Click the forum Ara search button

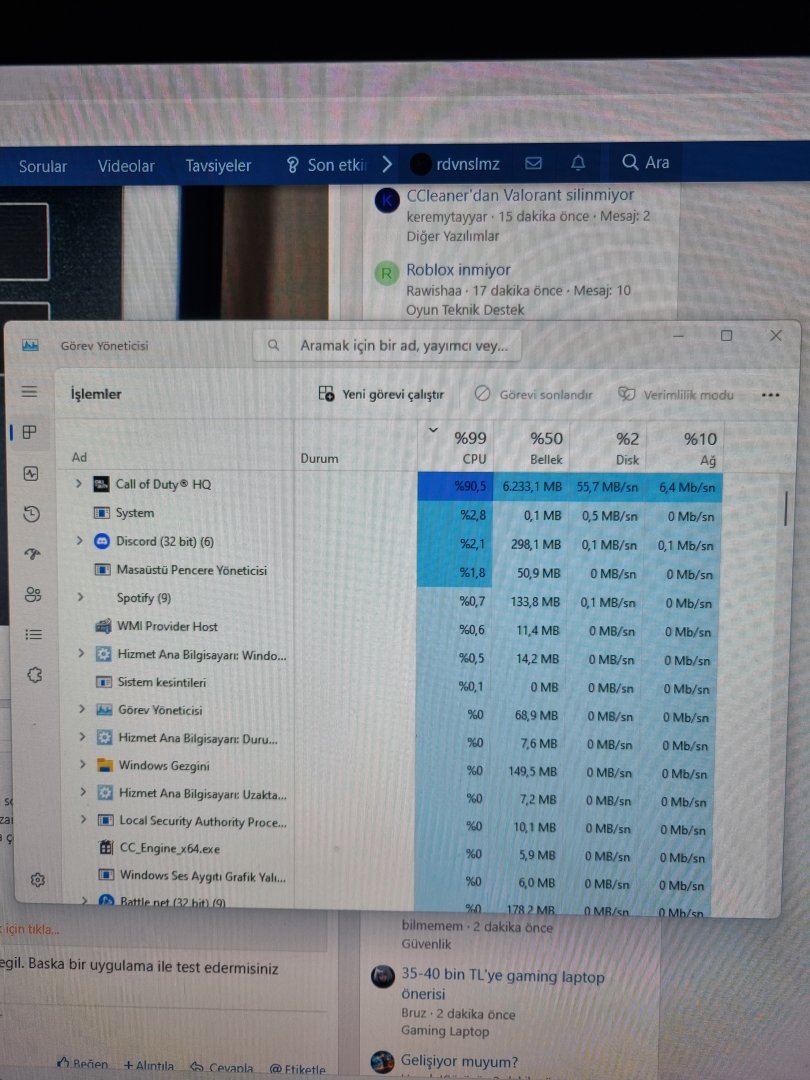click(x=645, y=163)
